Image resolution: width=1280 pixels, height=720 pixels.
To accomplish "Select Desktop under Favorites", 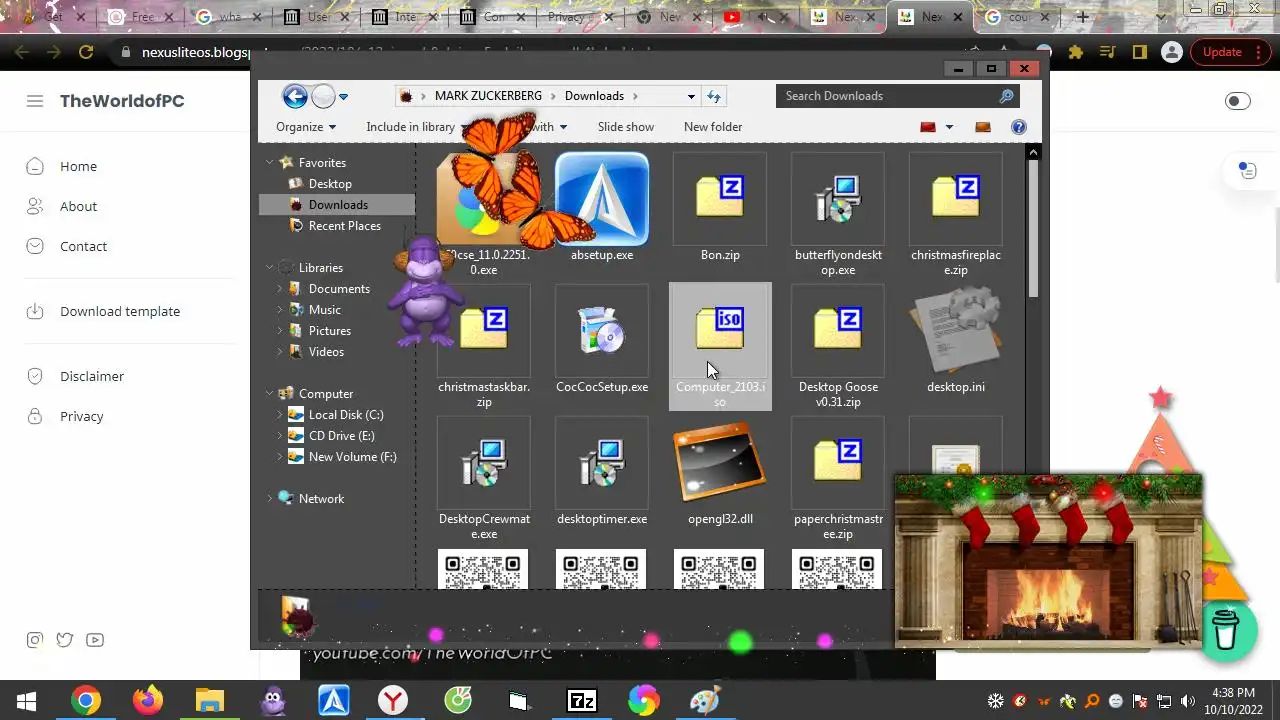I will tap(330, 184).
